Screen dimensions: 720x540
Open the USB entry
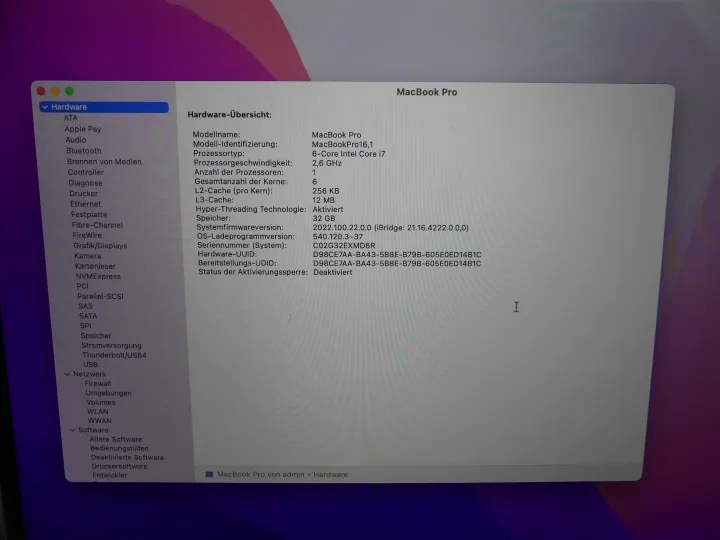pyautogui.click(x=90, y=365)
